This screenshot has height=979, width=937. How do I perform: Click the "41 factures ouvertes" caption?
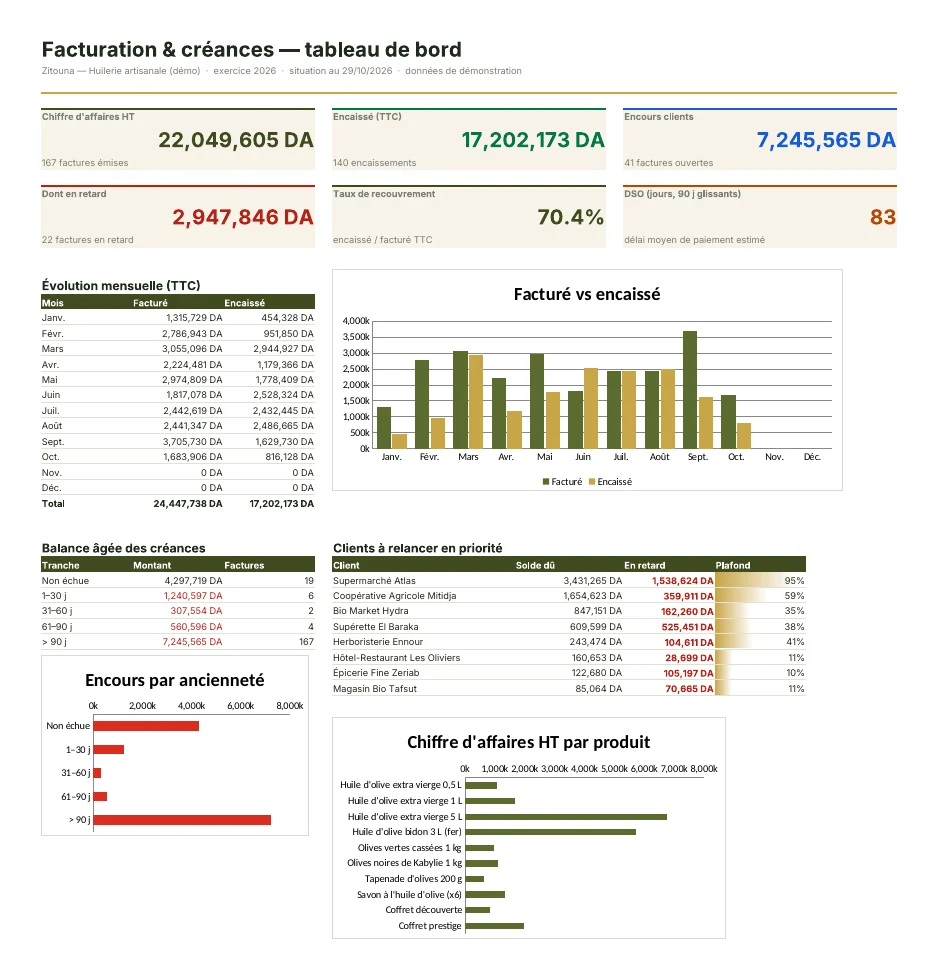pos(669,163)
